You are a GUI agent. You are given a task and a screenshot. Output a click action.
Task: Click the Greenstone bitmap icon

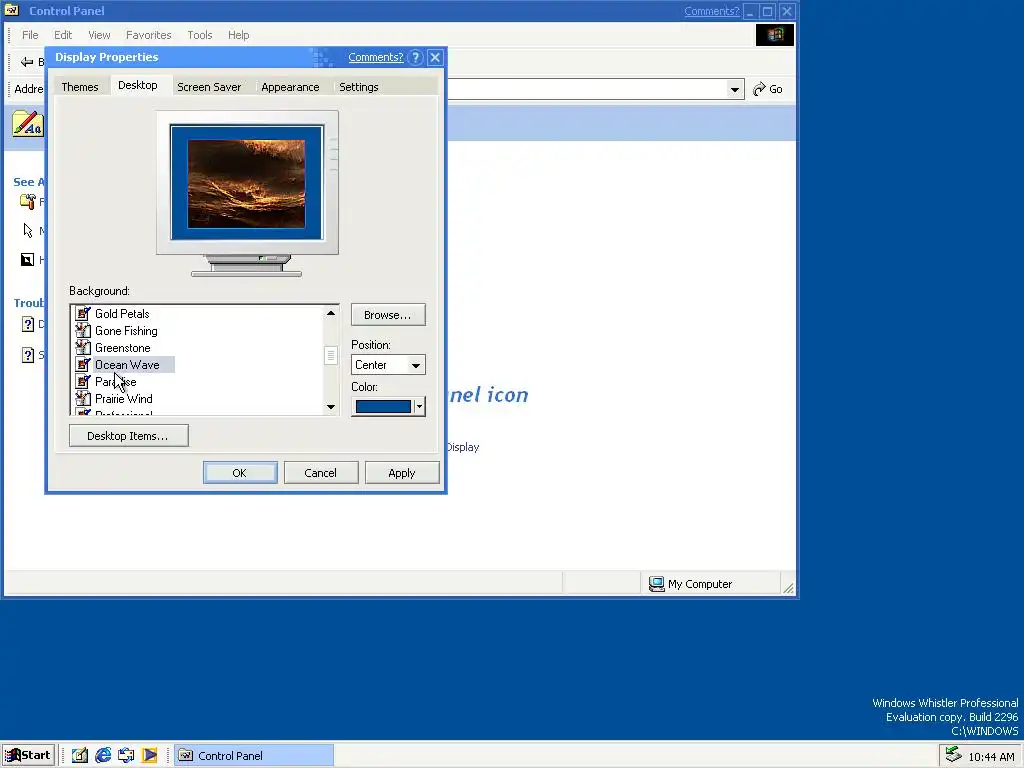click(x=83, y=347)
